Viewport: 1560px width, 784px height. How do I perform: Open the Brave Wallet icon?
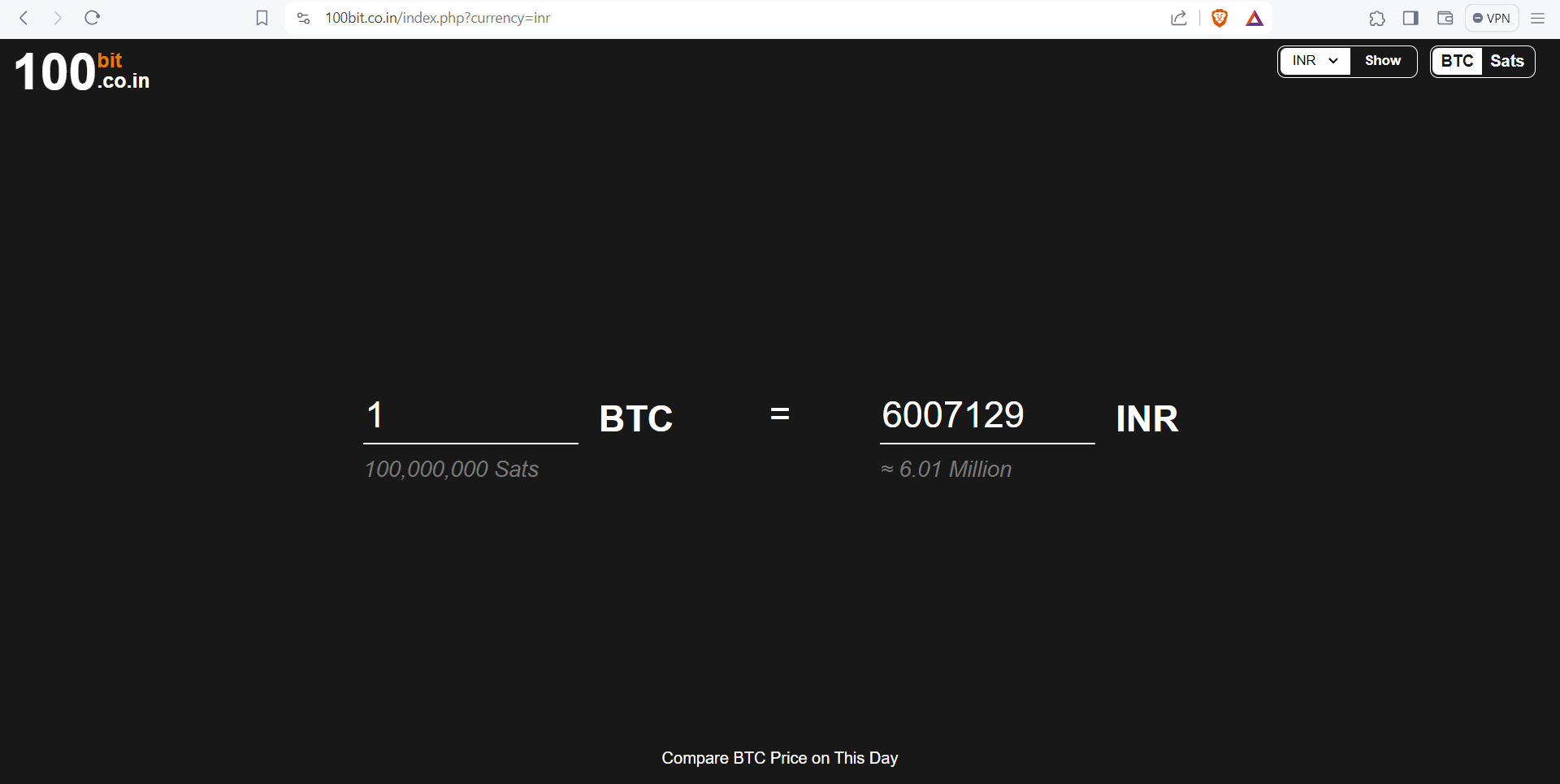pyautogui.click(x=1445, y=18)
